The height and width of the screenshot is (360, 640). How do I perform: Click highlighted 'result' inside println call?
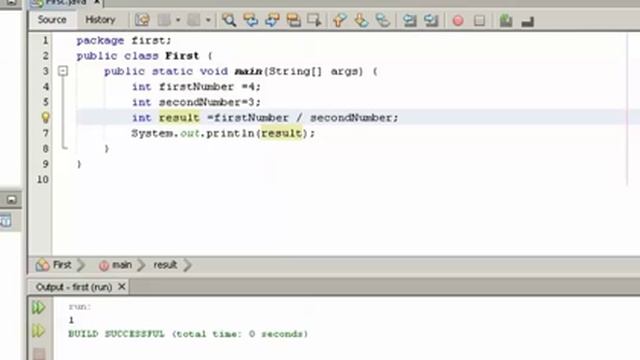click(282, 133)
